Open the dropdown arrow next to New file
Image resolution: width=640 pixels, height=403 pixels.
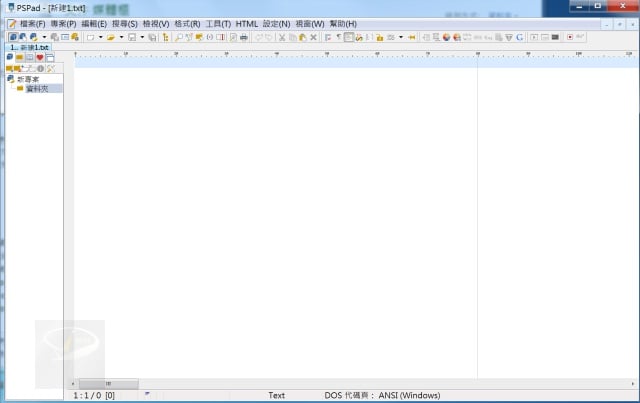pos(99,37)
